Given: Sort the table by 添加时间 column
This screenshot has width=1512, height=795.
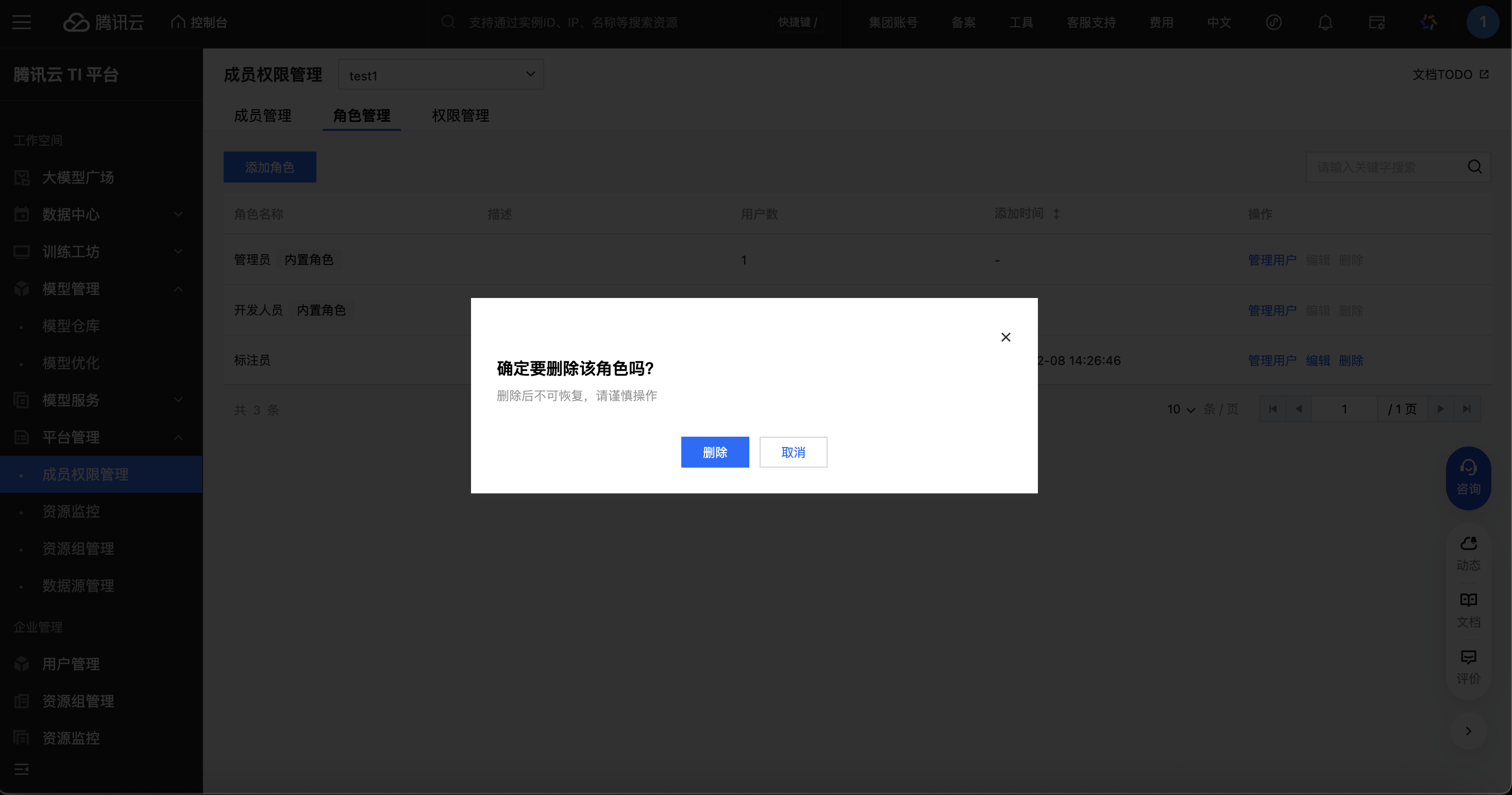Looking at the screenshot, I should (x=1056, y=214).
